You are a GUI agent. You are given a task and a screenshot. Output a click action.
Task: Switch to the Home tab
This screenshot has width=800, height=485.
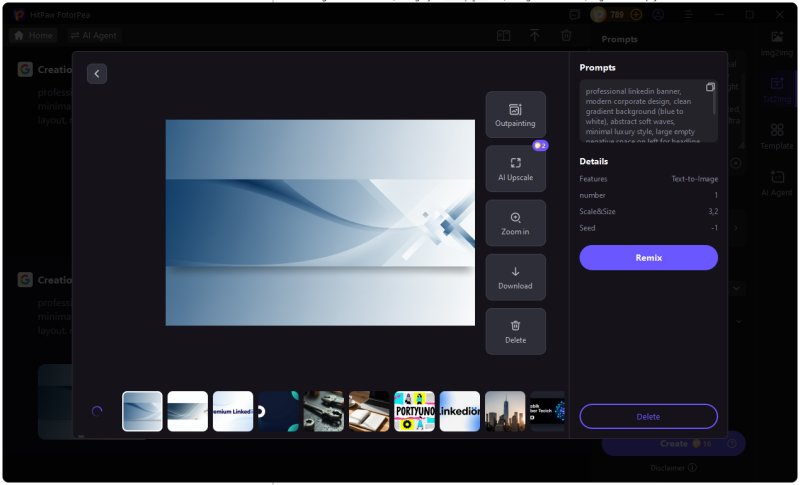(34, 35)
